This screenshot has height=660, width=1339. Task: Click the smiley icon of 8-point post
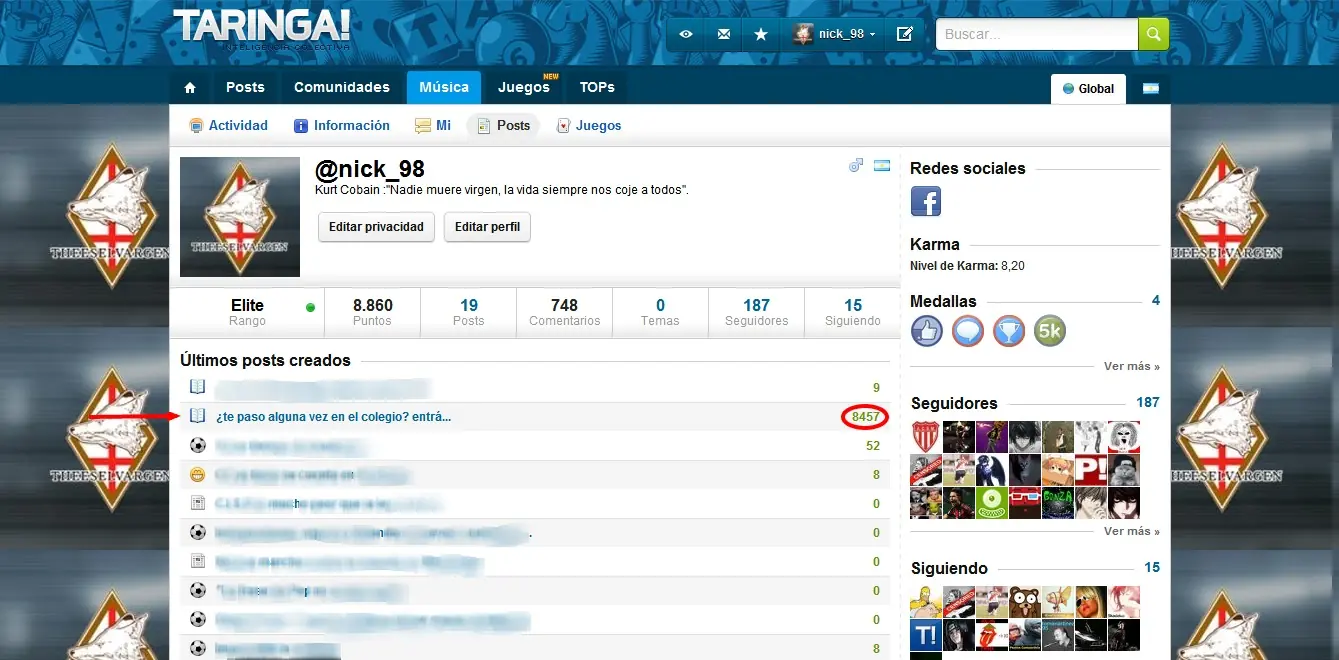point(198,474)
